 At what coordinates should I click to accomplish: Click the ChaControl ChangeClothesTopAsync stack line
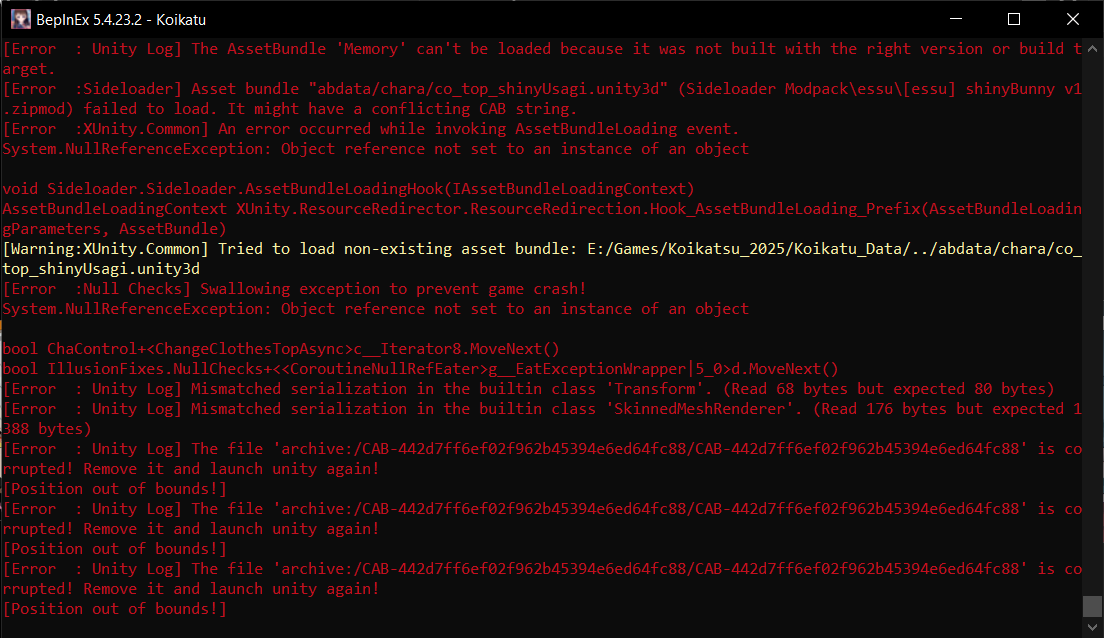[x=280, y=349]
